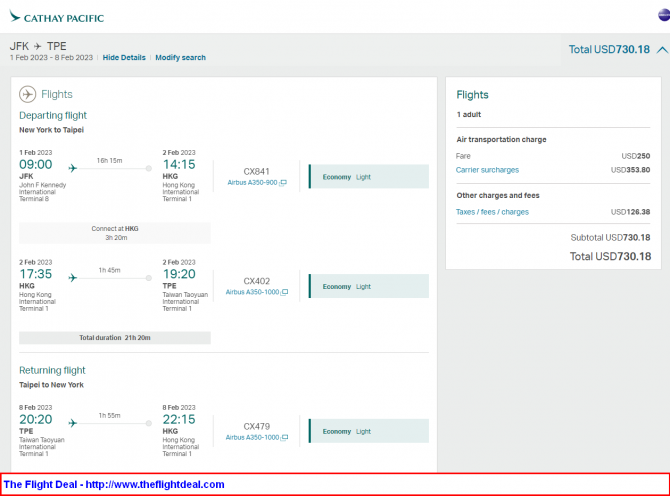Click the Total USD730.18 header summary
The width and height of the screenshot is (670, 496).
(609, 50)
